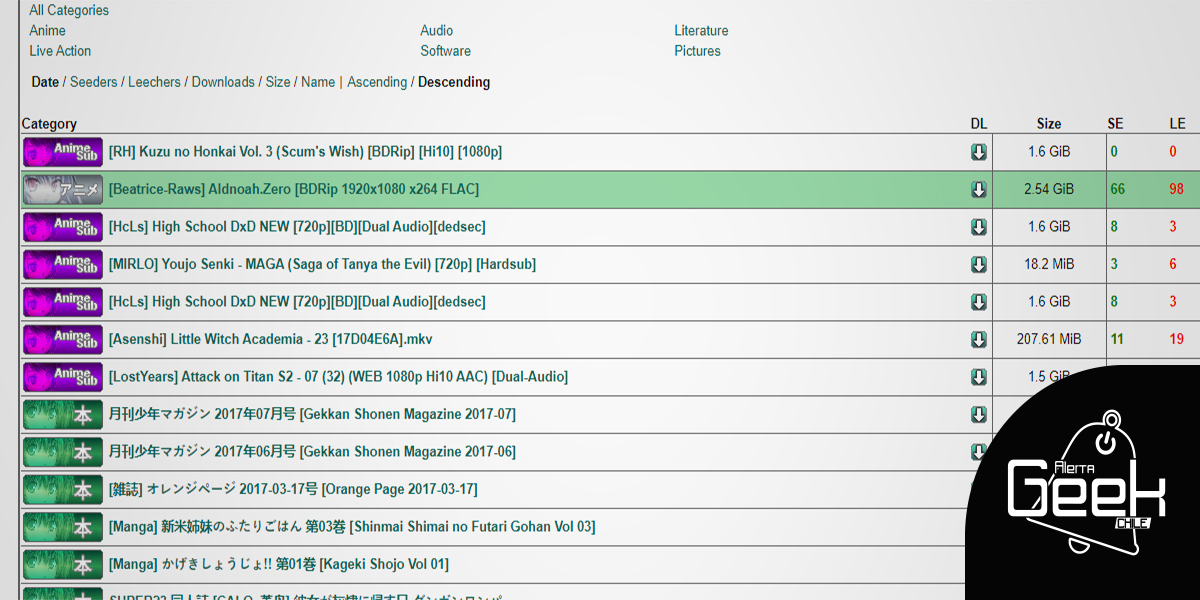Click the 207.61 MiB size value
Viewport: 1200px width, 600px height.
click(x=1049, y=339)
